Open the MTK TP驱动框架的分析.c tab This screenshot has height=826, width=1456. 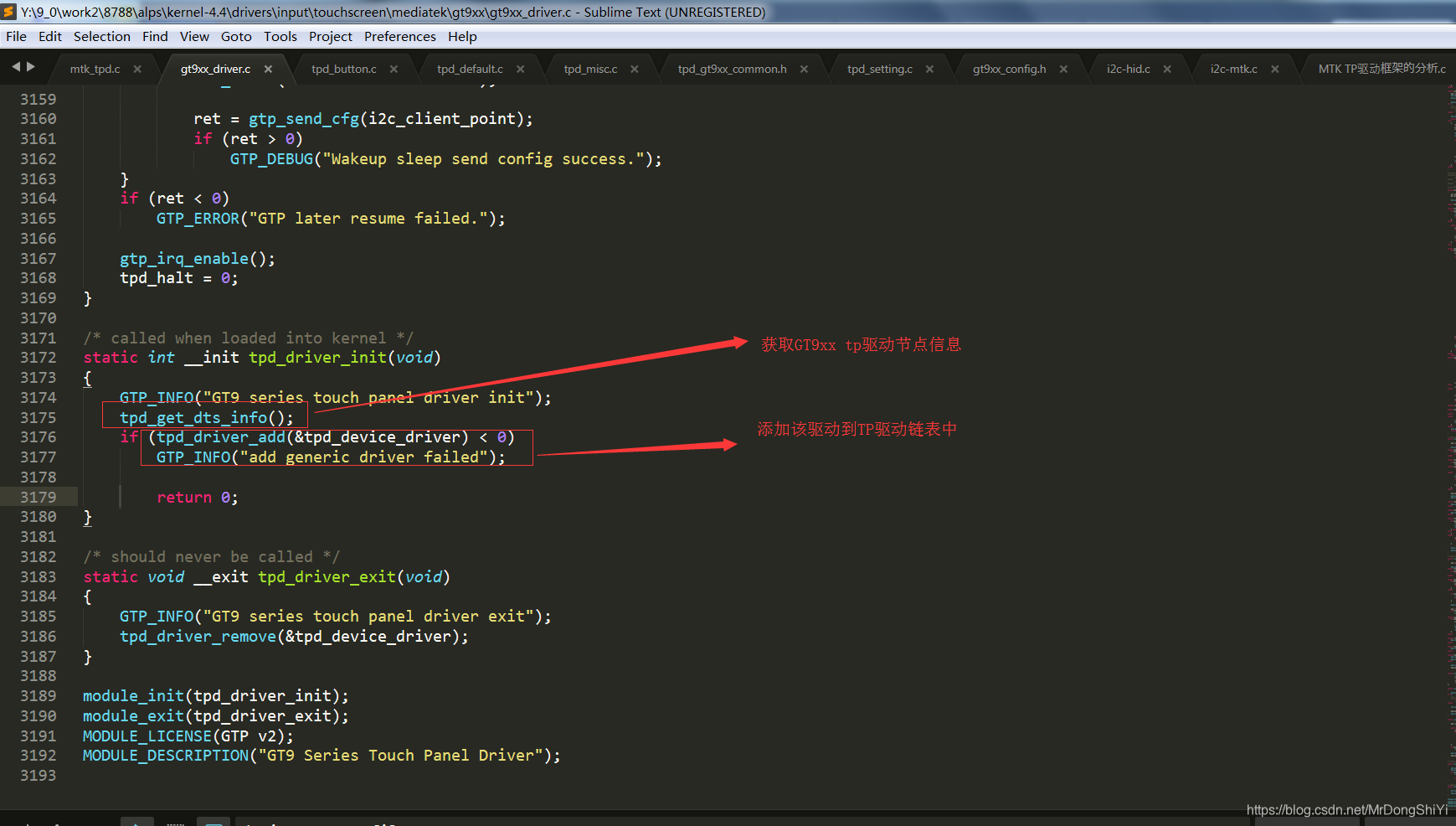pos(1381,69)
